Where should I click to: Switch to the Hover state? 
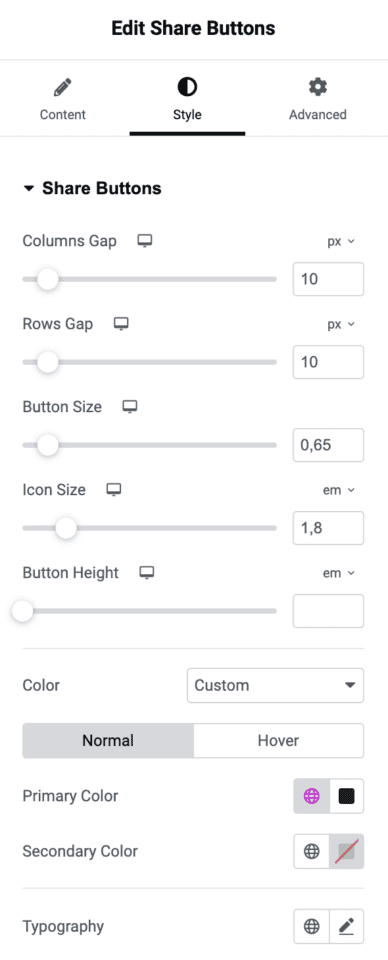[278, 740]
